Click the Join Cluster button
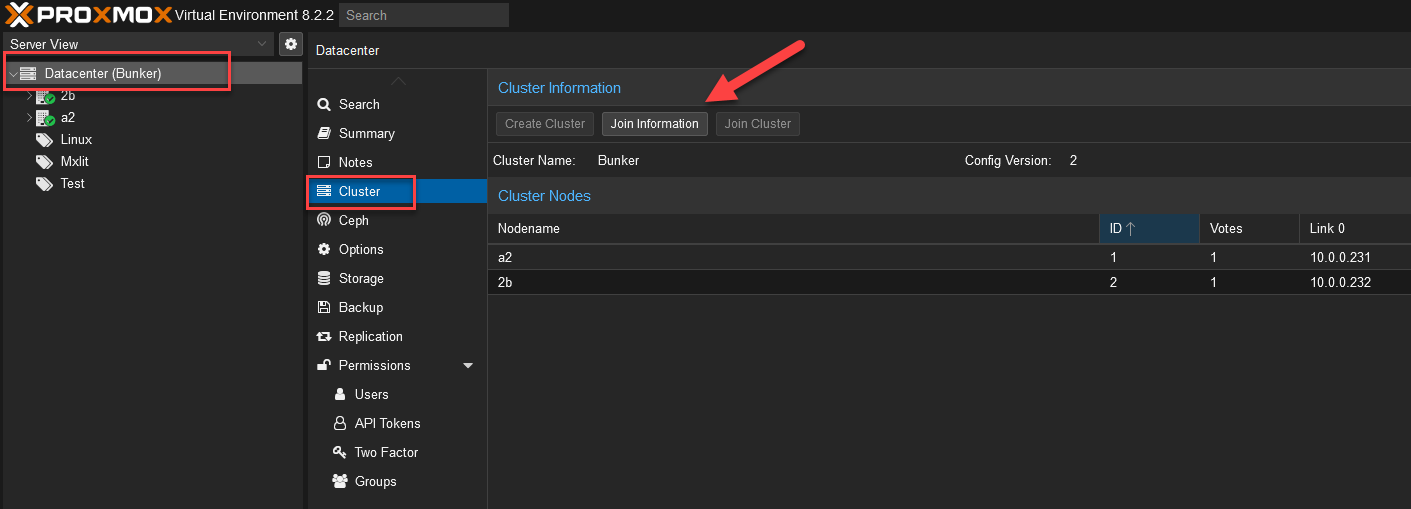 point(758,124)
